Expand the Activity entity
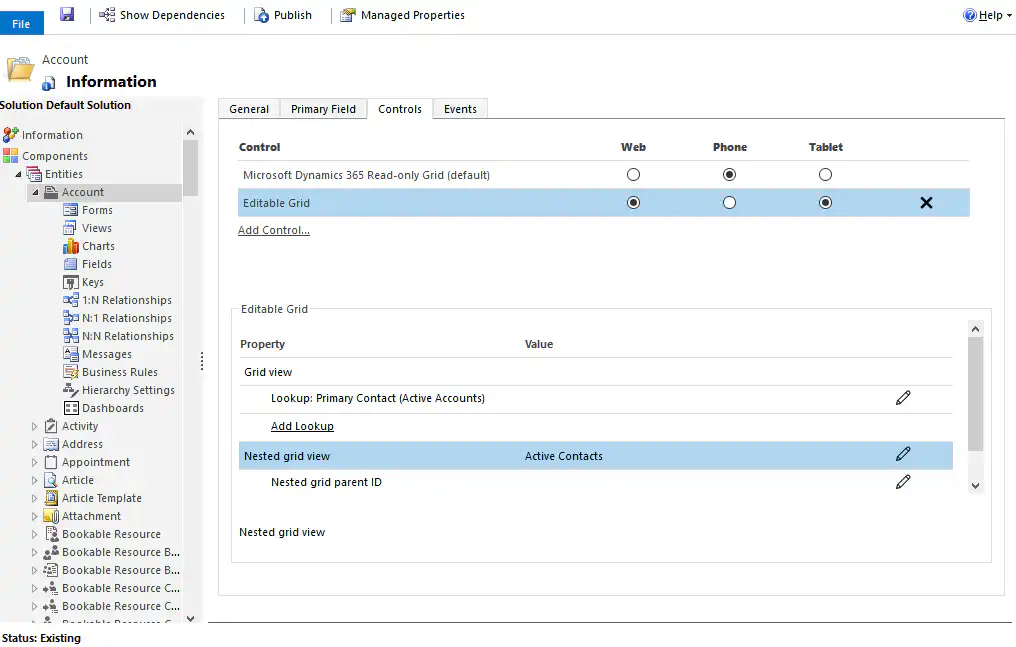The height and width of the screenshot is (647, 1016). pyautogui.click(x=34, y=426)
